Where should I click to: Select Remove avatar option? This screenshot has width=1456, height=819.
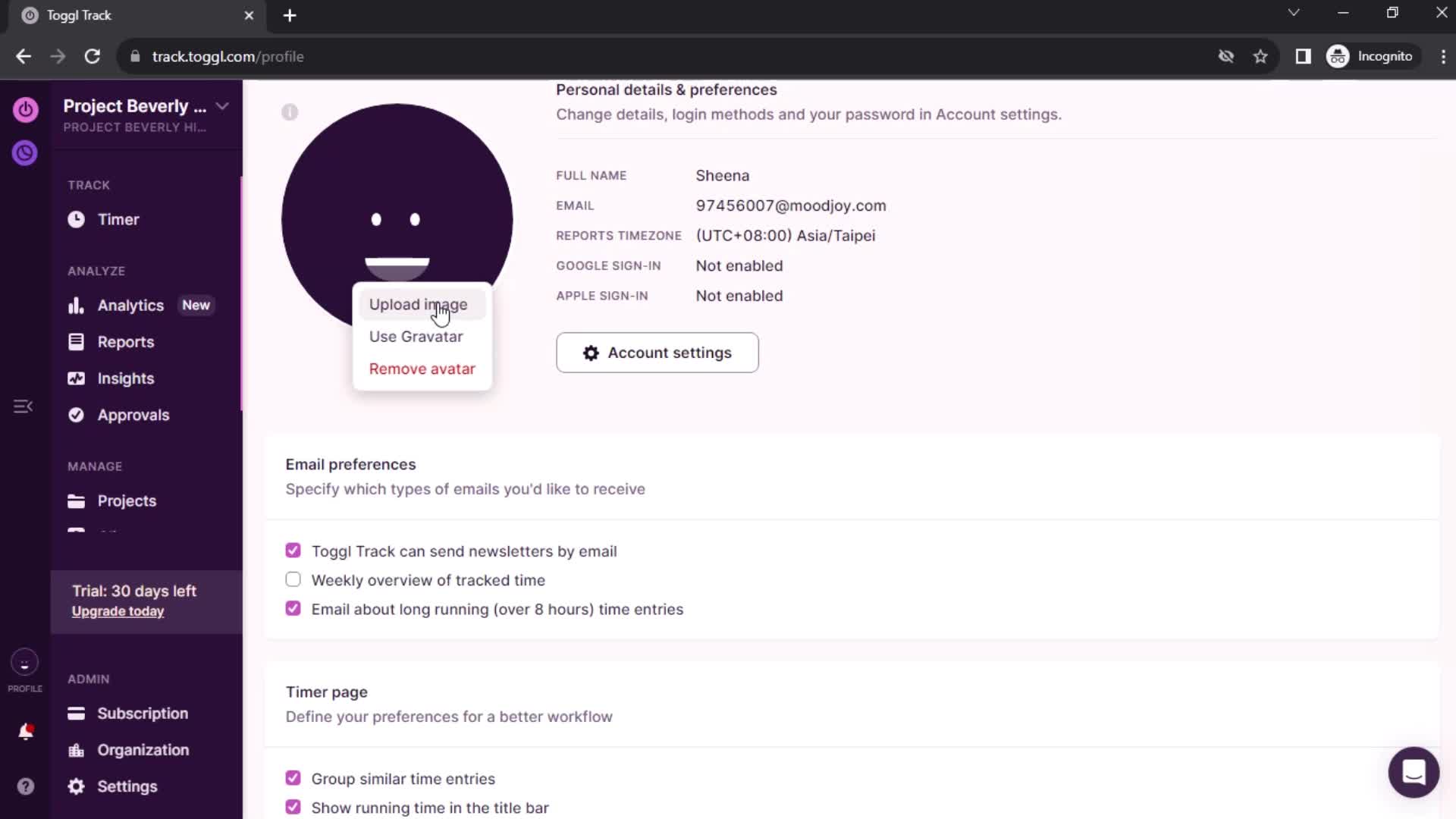[x=422, y=368]
